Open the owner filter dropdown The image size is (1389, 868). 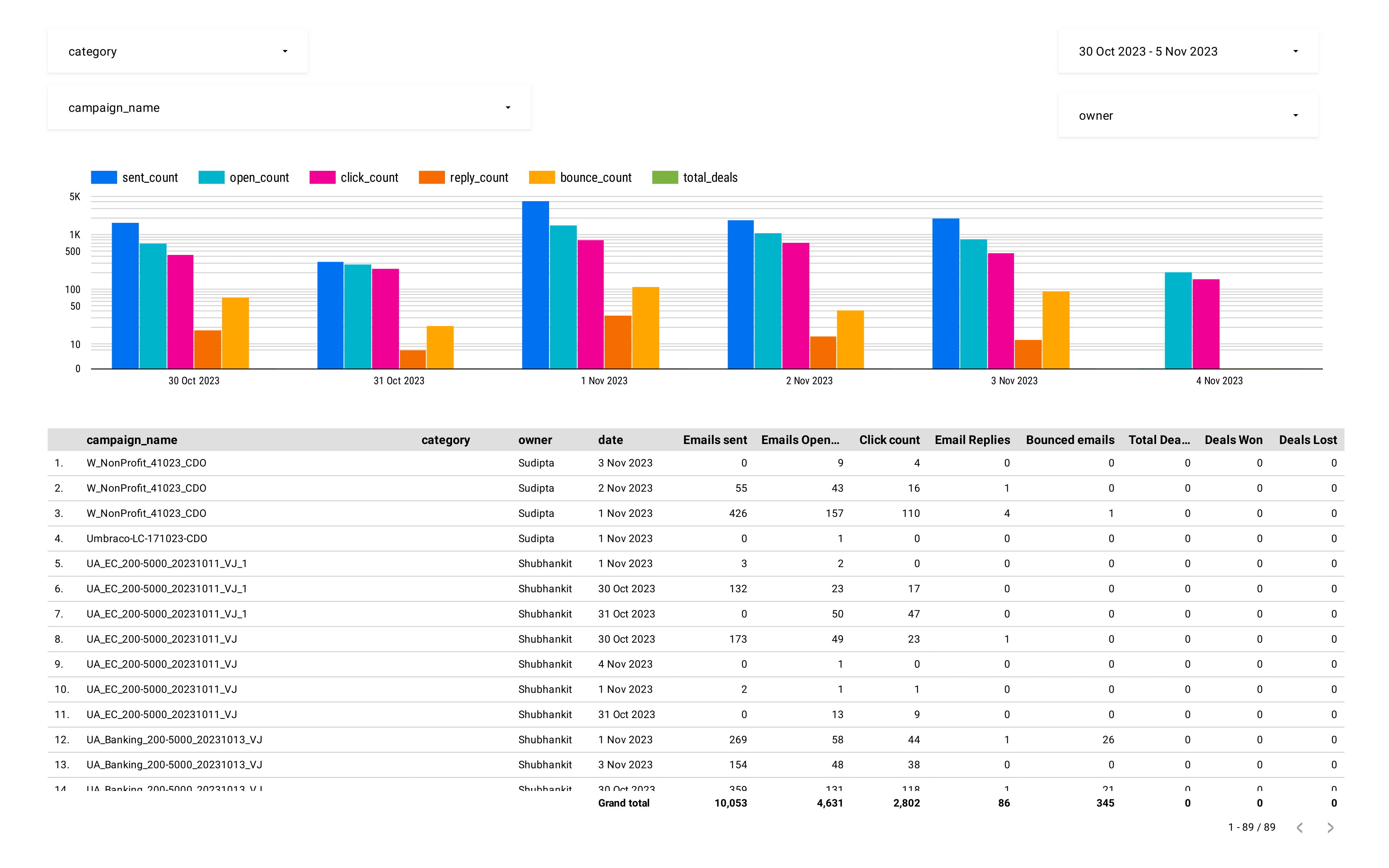coord(1186,115)
